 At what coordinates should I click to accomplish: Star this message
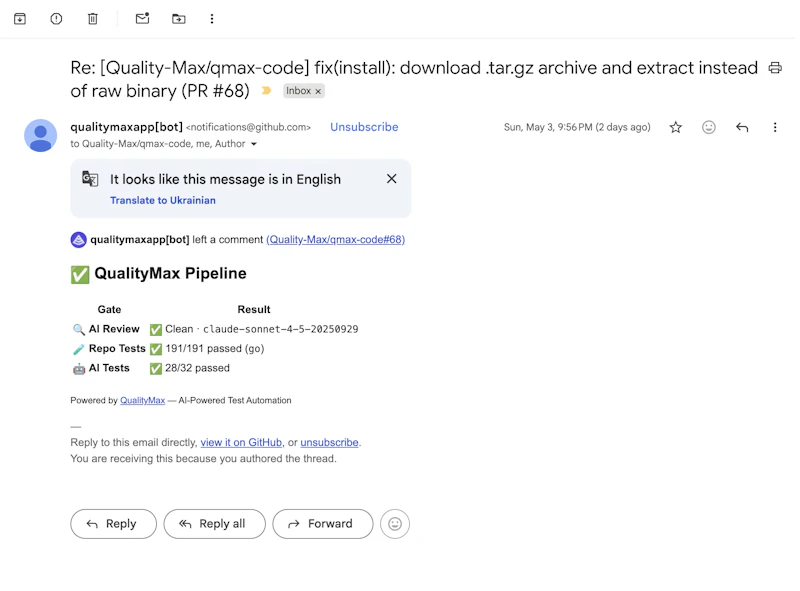click(x=676, y=127)
